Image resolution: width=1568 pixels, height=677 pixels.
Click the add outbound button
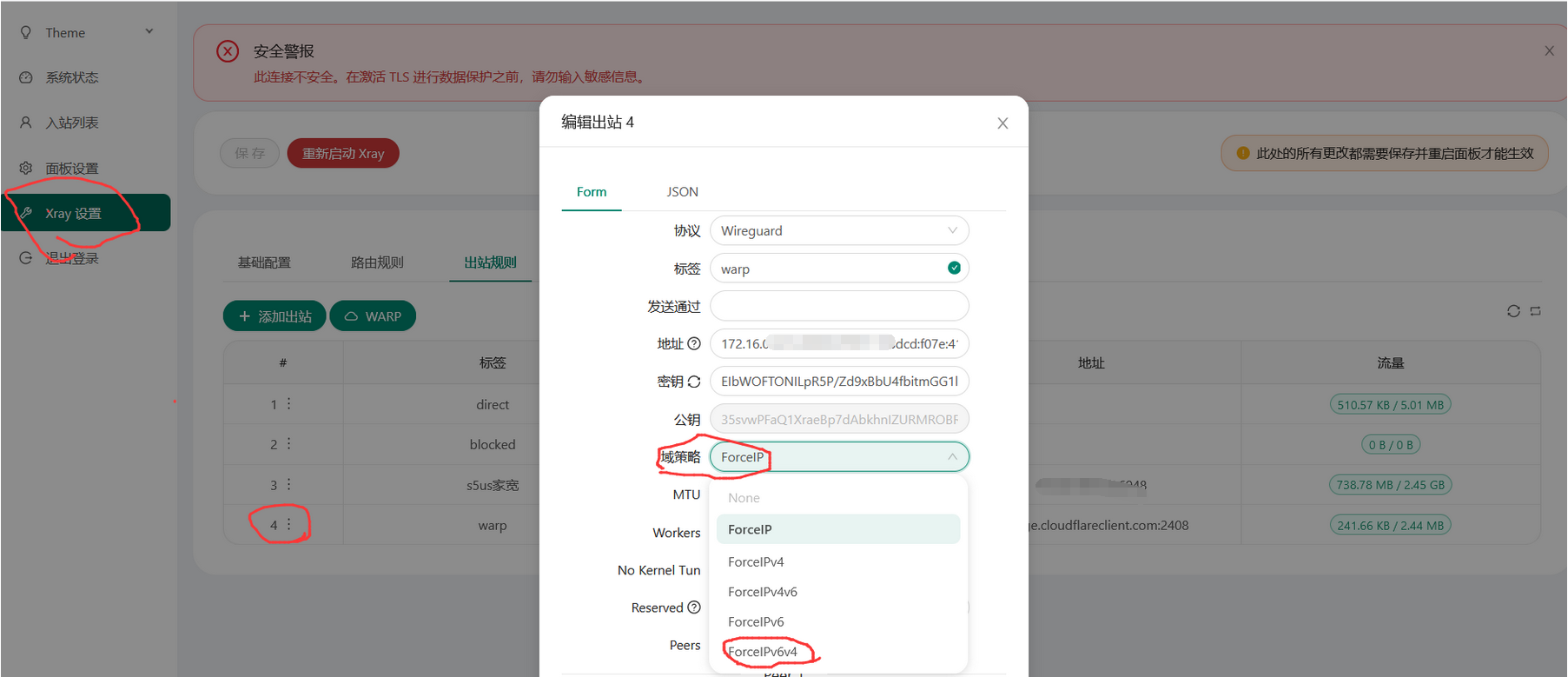pyautogui.click(x=275, y=316)
